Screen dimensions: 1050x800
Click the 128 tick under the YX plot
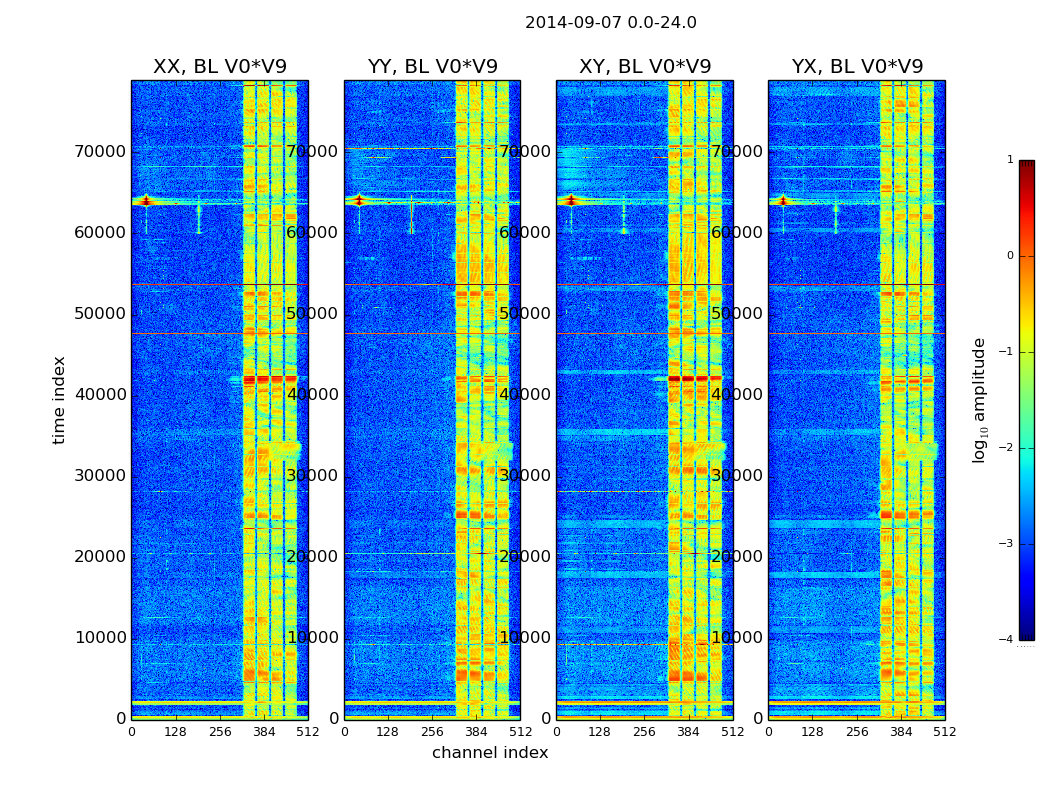[x=812, y=732]
